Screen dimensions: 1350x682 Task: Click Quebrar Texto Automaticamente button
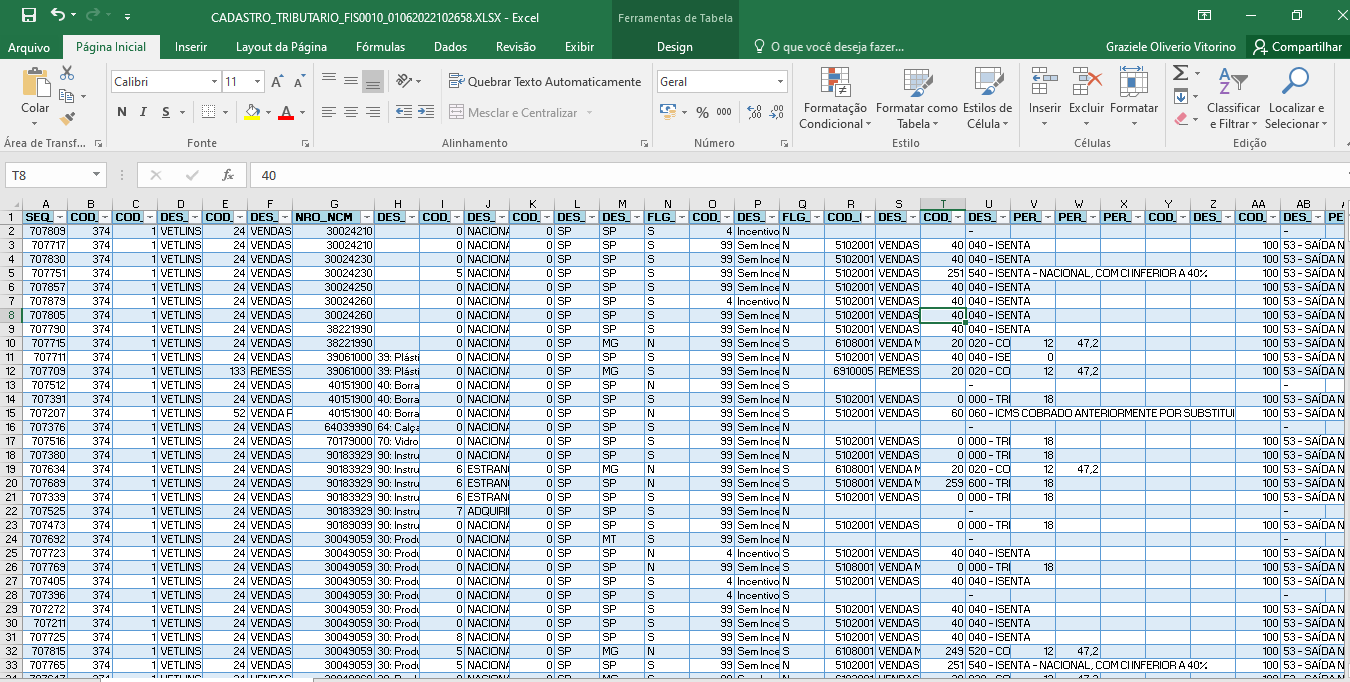pyautogui.click(x=545, y=81)
